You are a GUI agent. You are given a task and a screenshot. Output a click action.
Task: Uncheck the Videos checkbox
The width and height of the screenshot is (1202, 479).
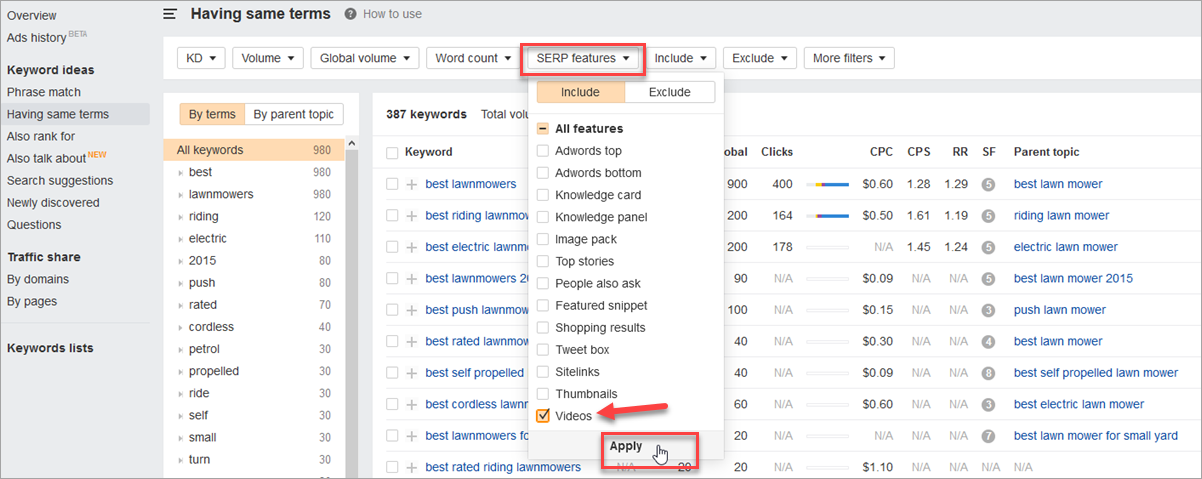(x=543, y=416)
